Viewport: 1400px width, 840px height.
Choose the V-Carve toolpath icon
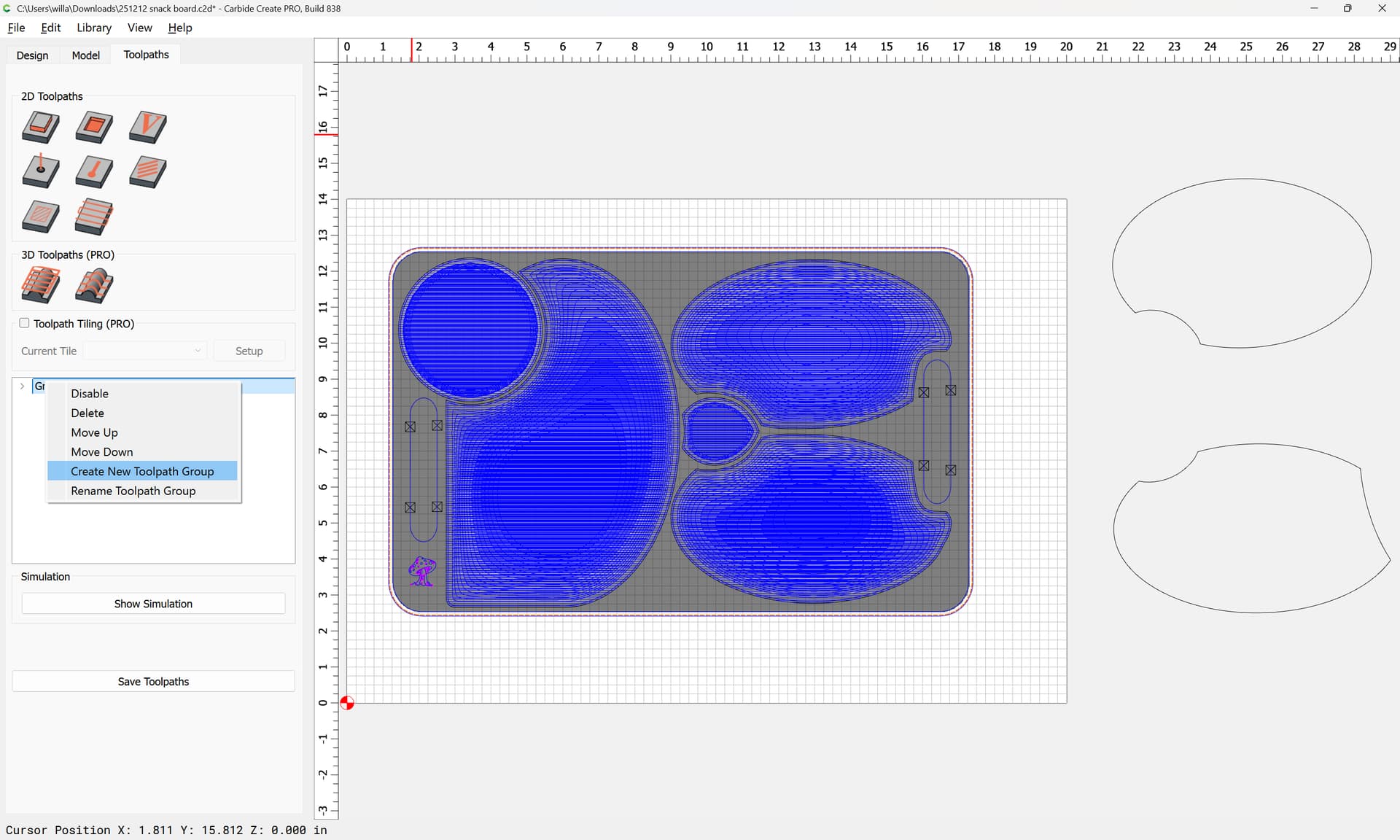148,127
